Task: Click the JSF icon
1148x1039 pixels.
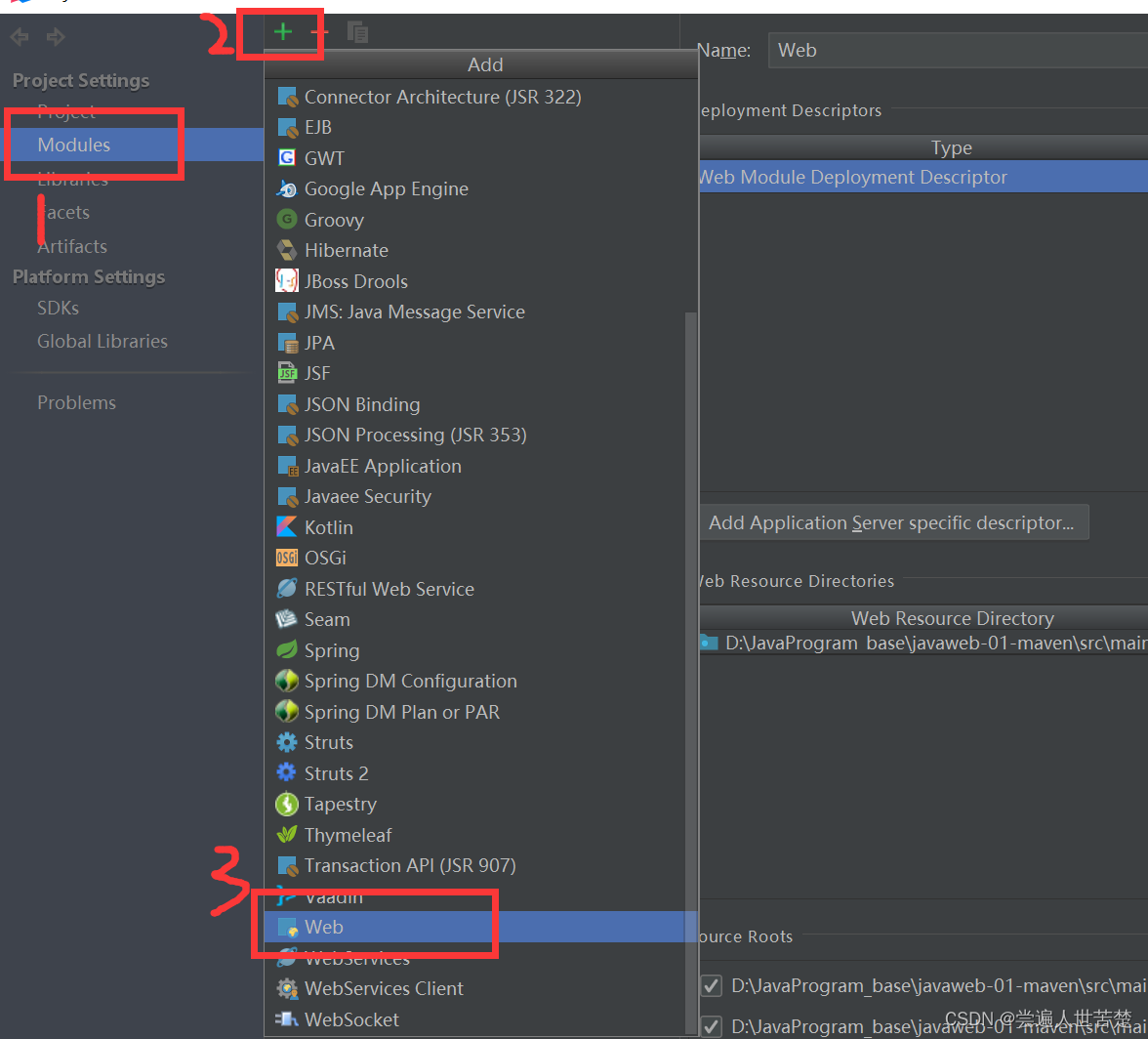Action: point(287,373)
